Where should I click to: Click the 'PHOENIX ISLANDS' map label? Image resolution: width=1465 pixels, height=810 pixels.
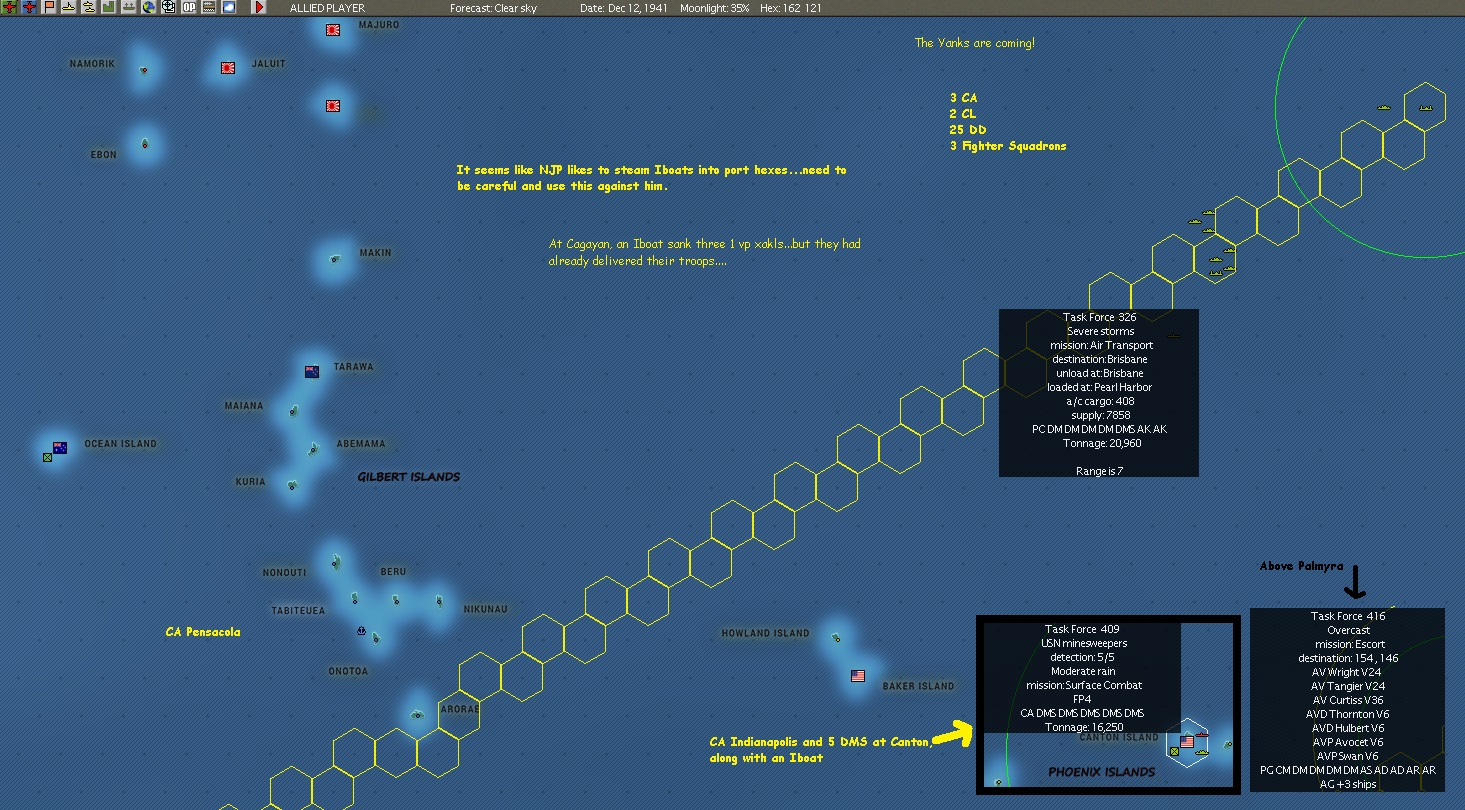click(1101, 772)
